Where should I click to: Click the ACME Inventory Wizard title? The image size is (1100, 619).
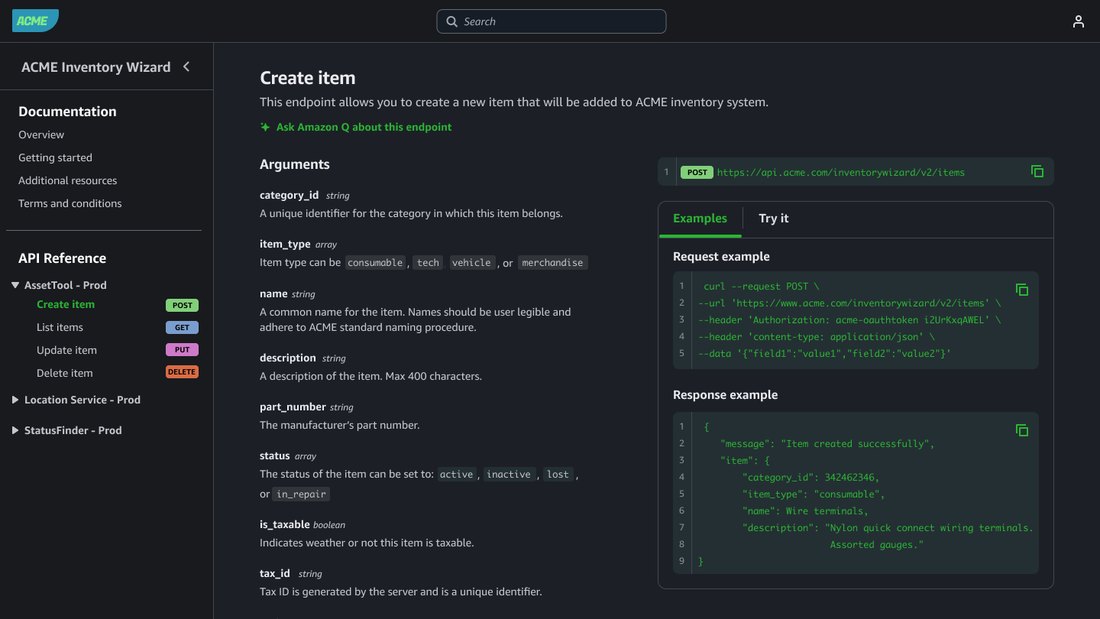click(x=95, y=67)
